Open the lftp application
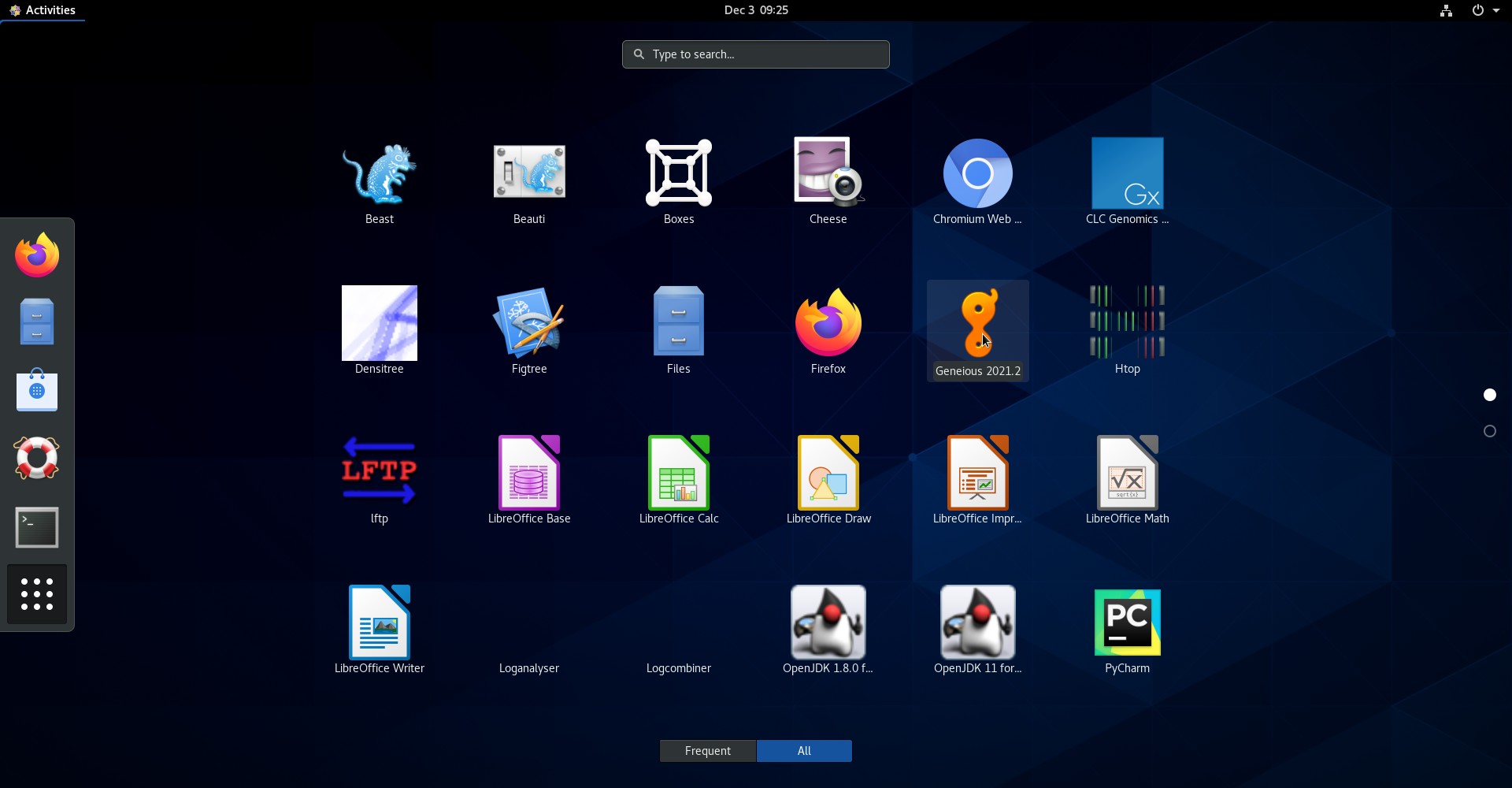This screenshot has width=1512, height=788. pos(379,481)
